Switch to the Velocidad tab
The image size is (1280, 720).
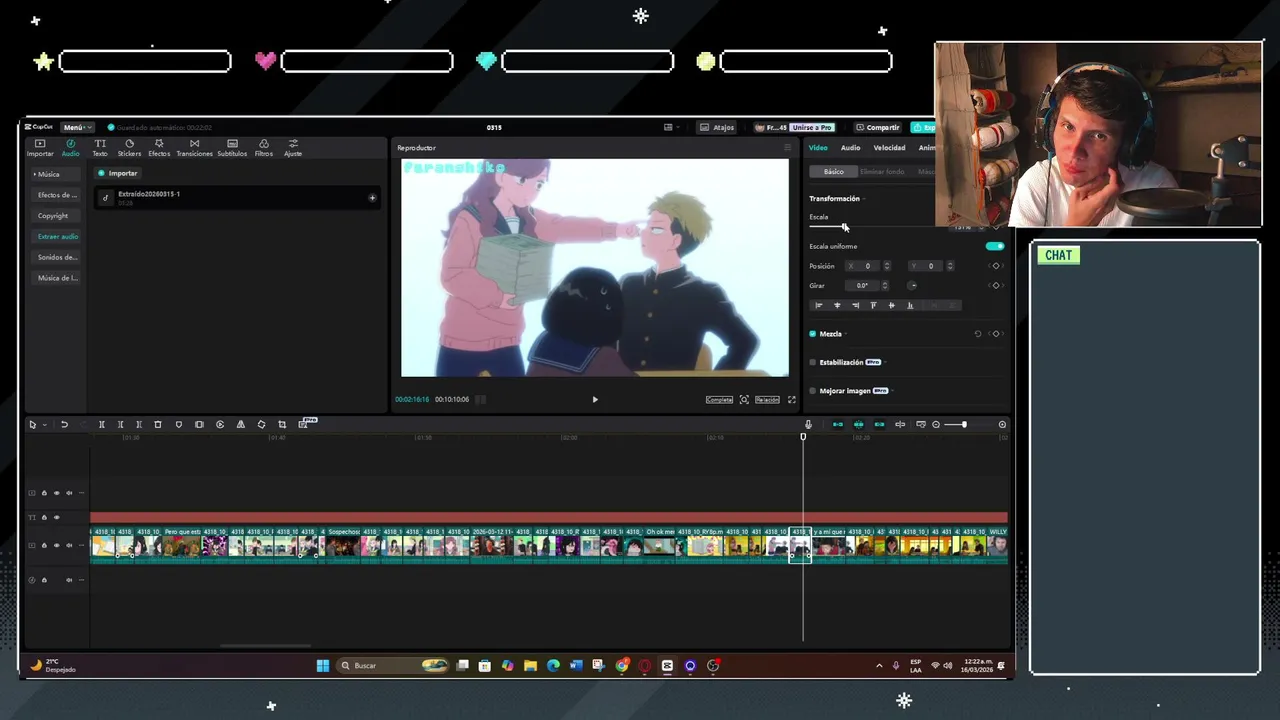(x=889, y=148)
